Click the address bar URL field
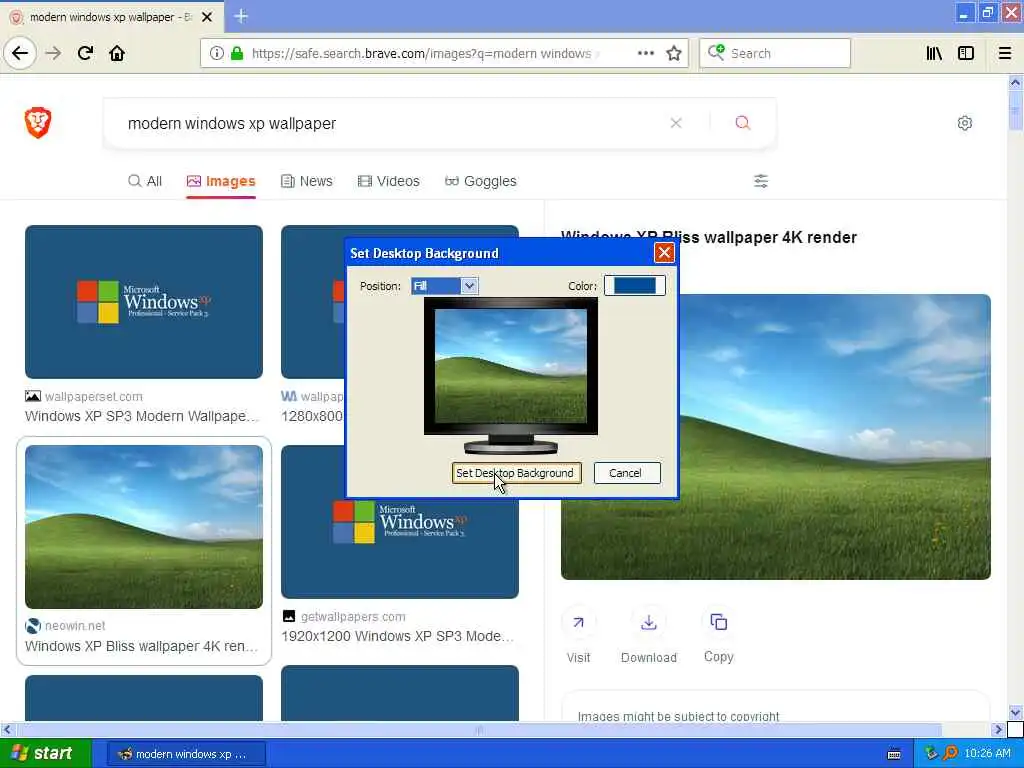 click(421, 53)
